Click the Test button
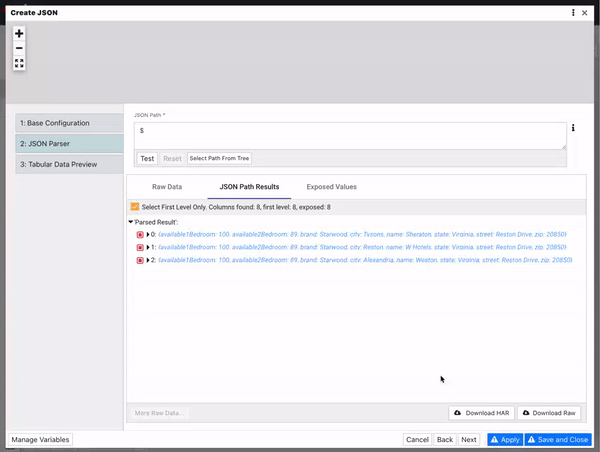Screen dimensions: 600x452 click(147, 158)
